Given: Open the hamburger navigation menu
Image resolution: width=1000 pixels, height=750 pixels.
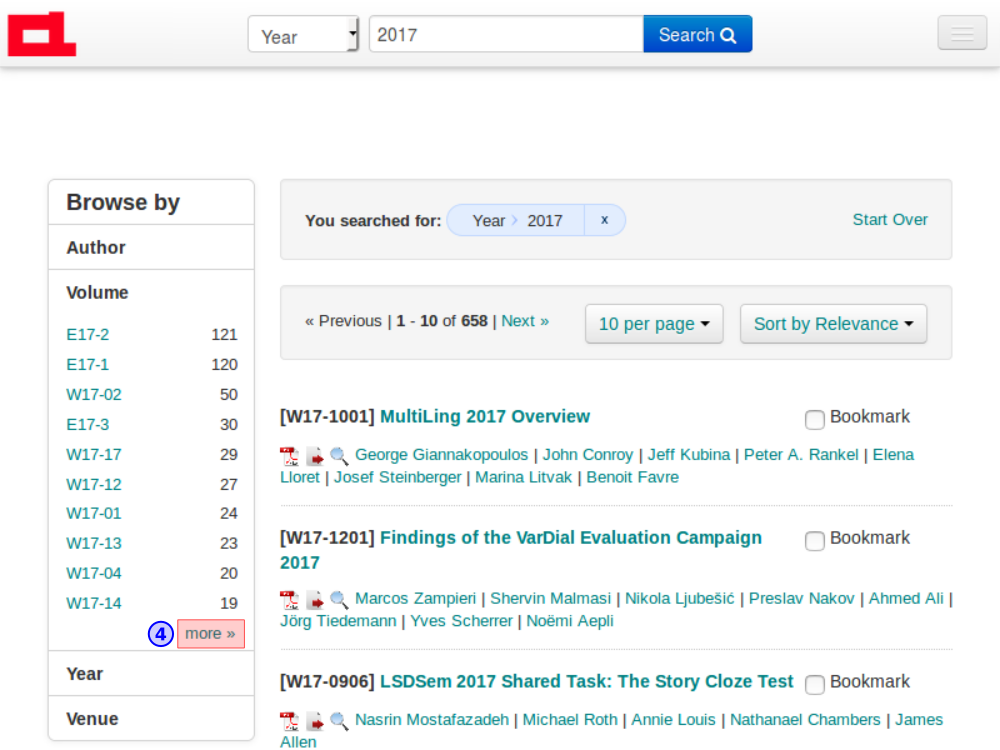Looking at the screenshot, I should (962, 33).
